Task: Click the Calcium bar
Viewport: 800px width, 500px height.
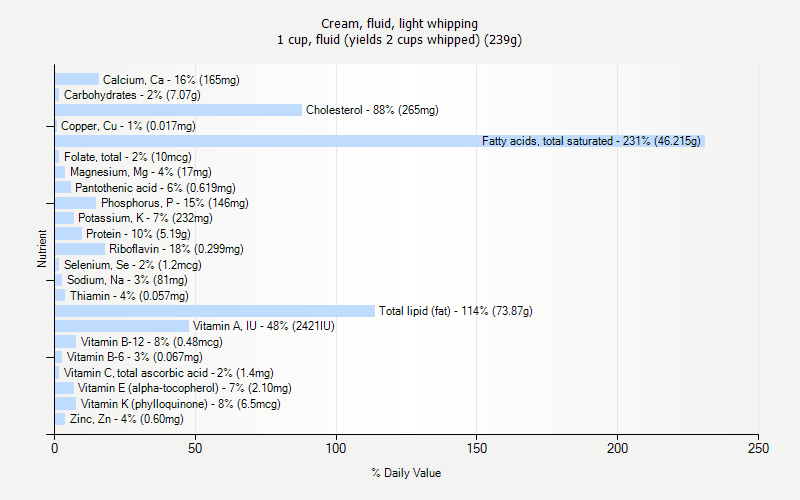Action: [77, 79]
